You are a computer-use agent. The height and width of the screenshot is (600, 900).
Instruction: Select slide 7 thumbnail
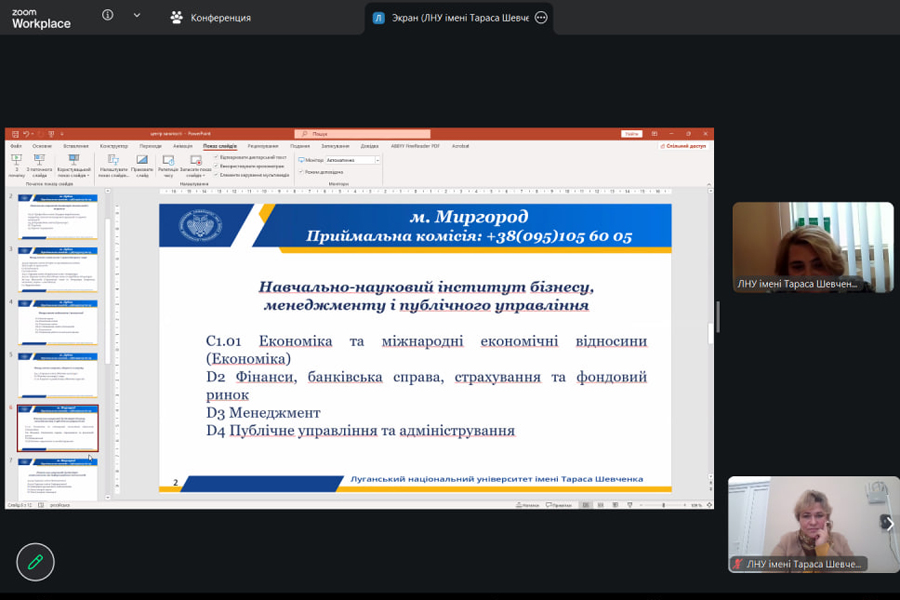57,479
